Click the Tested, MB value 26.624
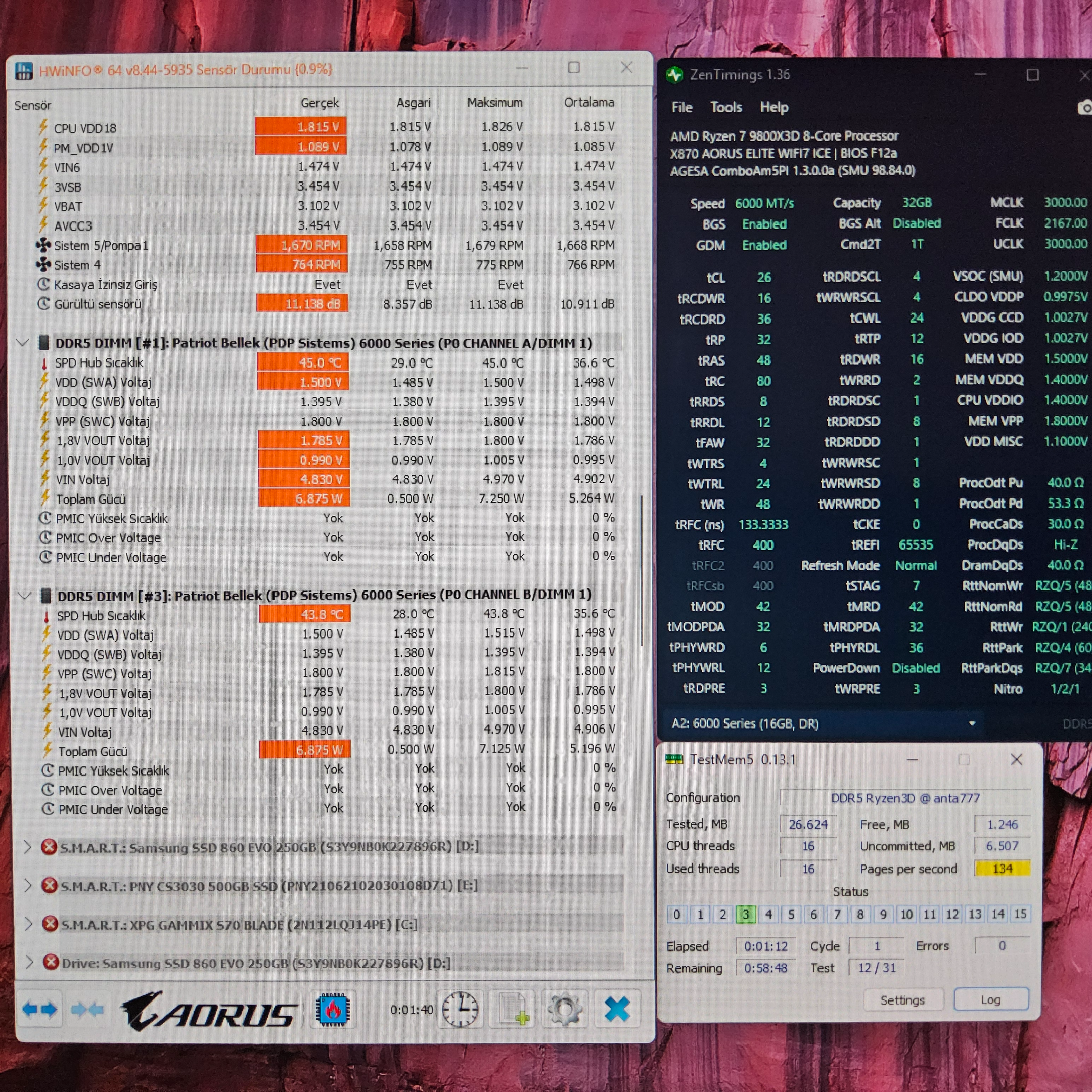The height and width of the screenshot is (1092, 1092). [x=808, y=824]
